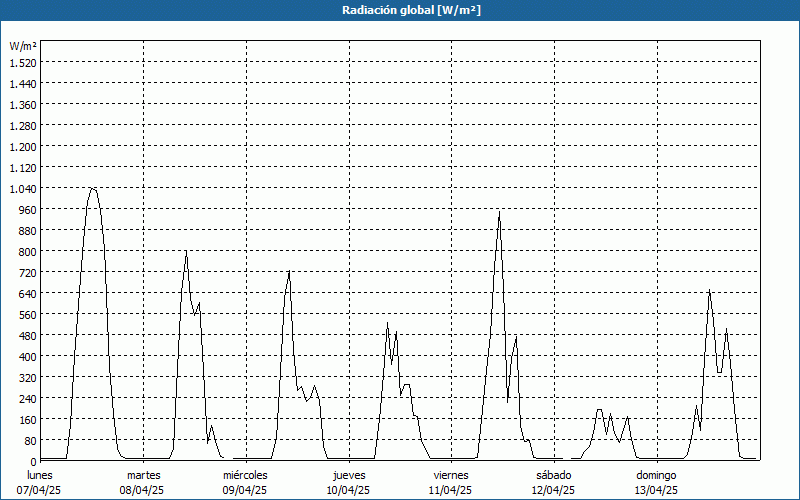This screenshot has width=800, height=500.
Task: Select the 1.120 y-axis value
Action: (23, 167)
